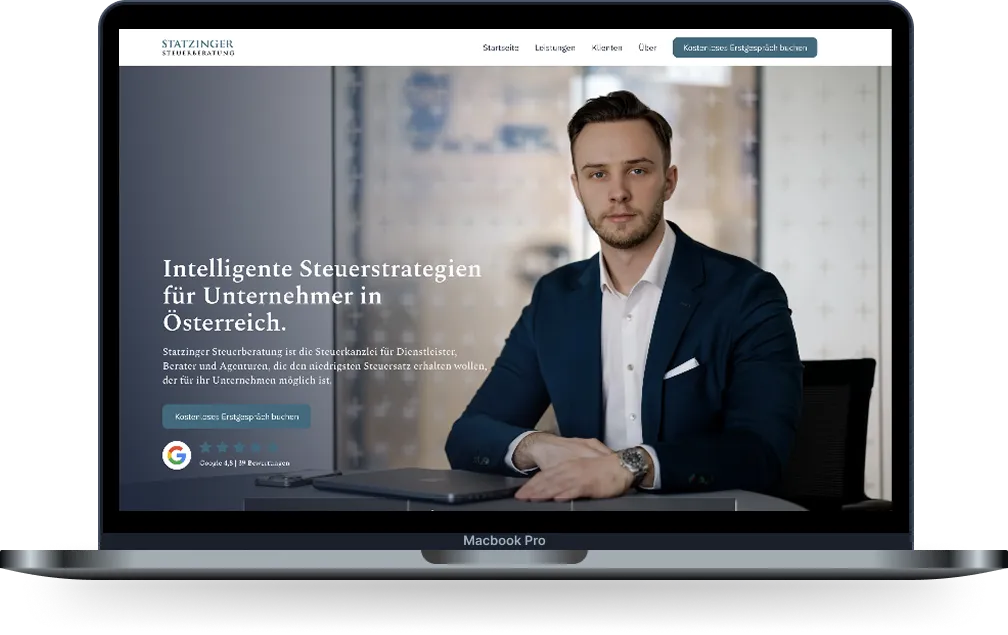Click the second rating star
The image size is (1008, 635).
coord(222,447)
